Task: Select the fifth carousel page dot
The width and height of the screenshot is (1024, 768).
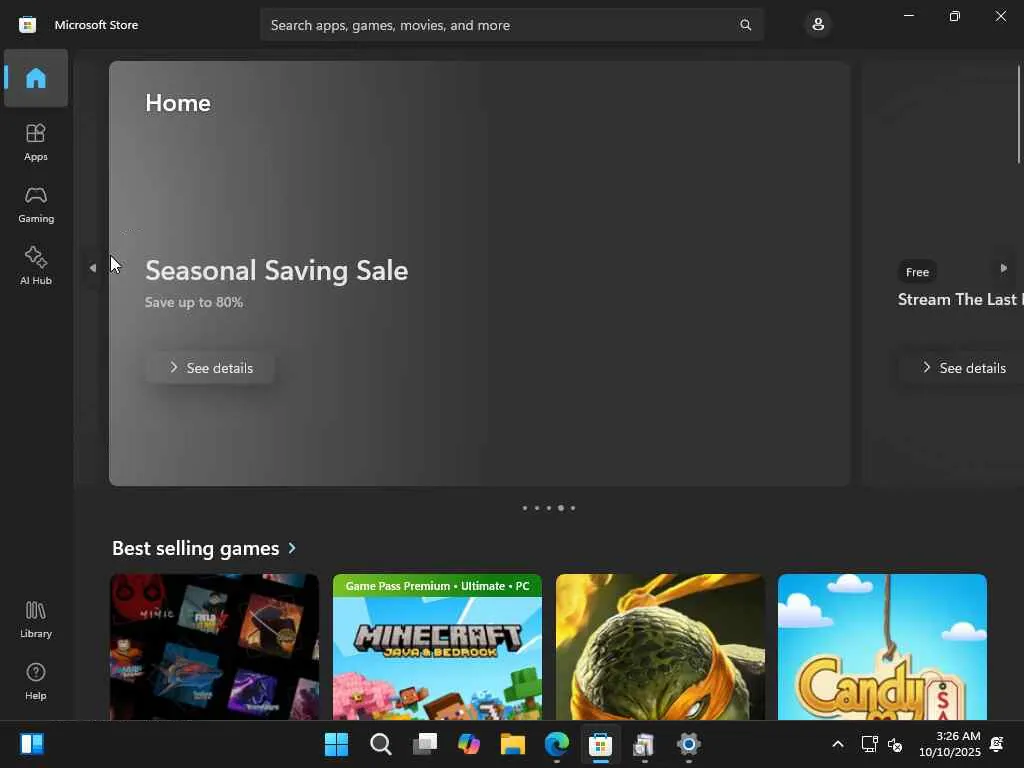Action: coord(573,508)
